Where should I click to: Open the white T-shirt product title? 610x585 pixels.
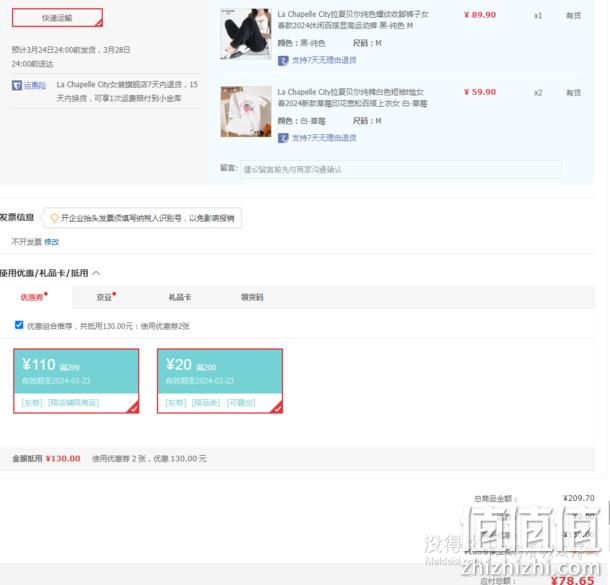click(352, 98)
